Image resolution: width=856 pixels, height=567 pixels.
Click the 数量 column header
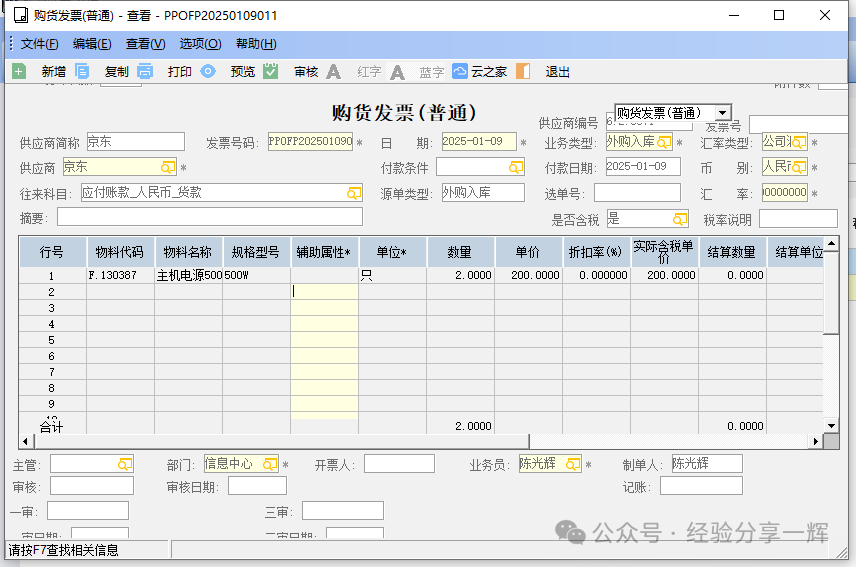(x=460, y=252)
